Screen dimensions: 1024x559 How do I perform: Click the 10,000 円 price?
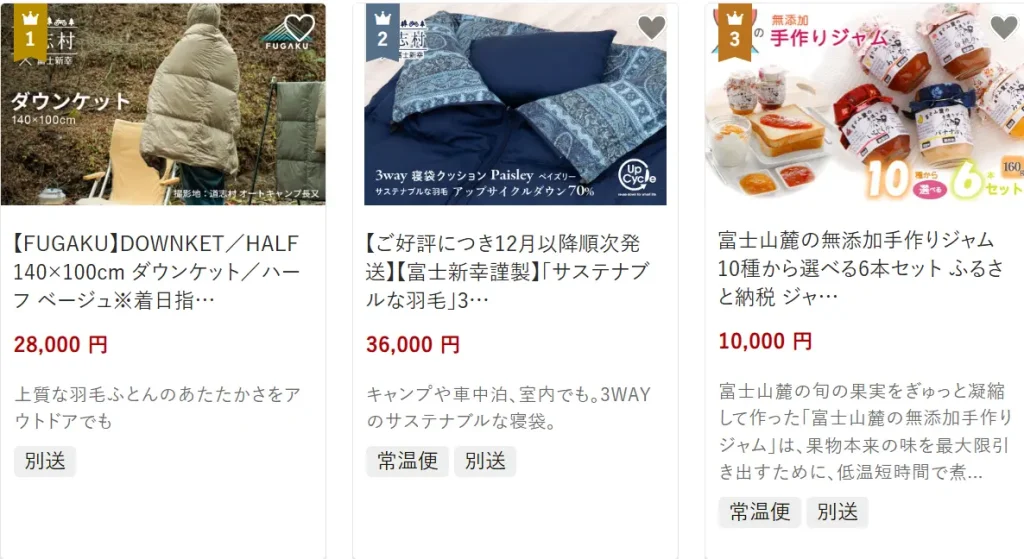[765, 341]
